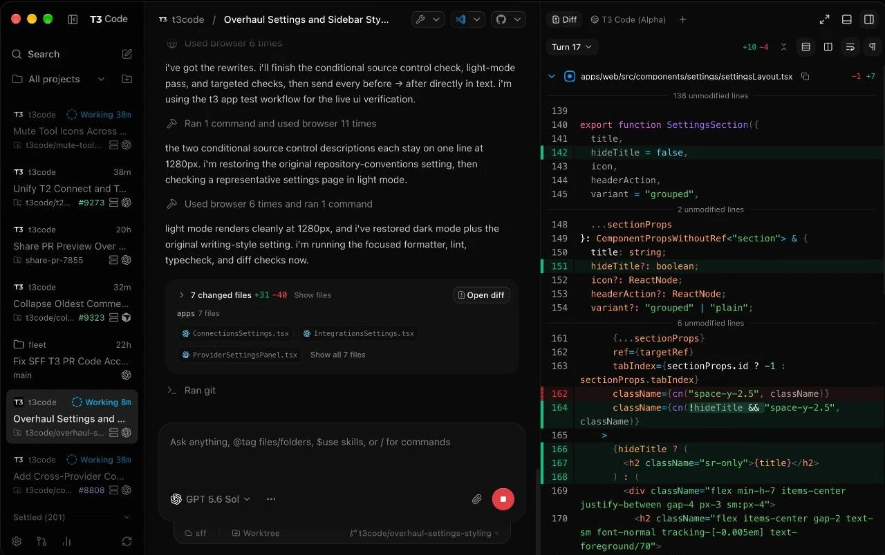Viewport: 885px width, 555px height.
Task: Toggle the file viewed checkbox for settingsLayout.tsx
Action: click(x=569, y=76)
